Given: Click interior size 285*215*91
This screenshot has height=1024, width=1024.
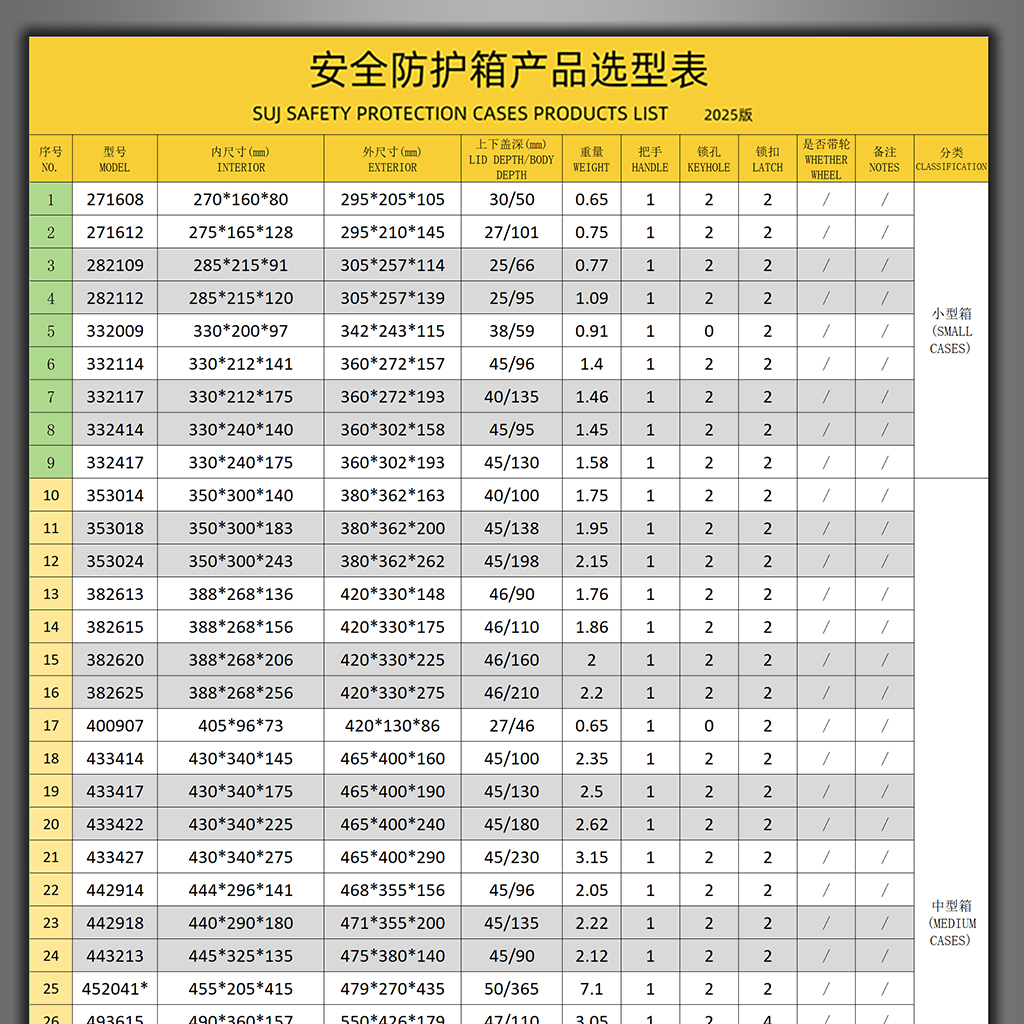Looking at the screenshot, I should pos(240,265).
